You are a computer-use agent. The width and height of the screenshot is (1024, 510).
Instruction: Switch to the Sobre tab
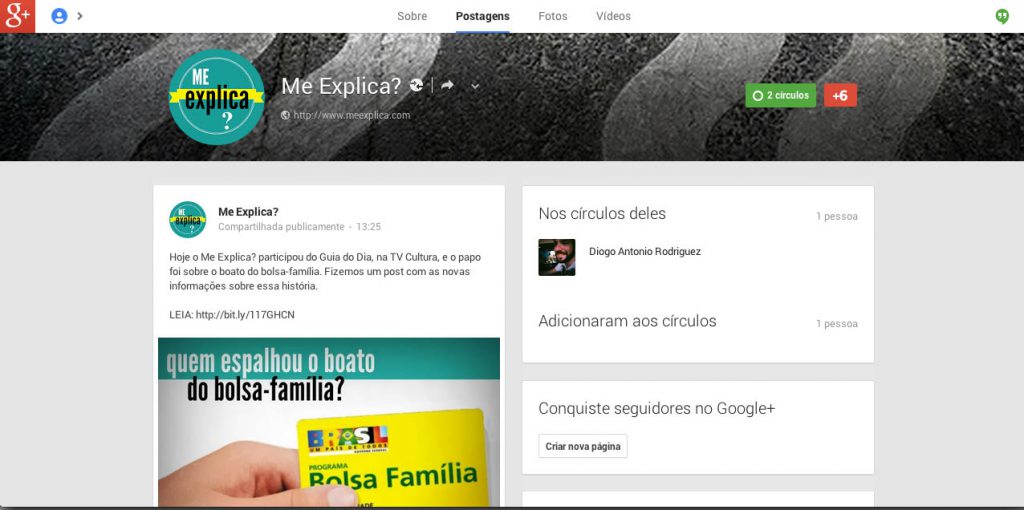412,16
